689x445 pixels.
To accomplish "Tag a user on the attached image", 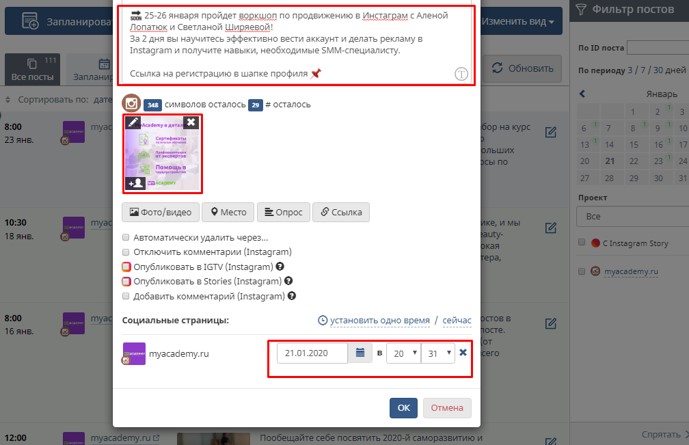I will (135, 183).
